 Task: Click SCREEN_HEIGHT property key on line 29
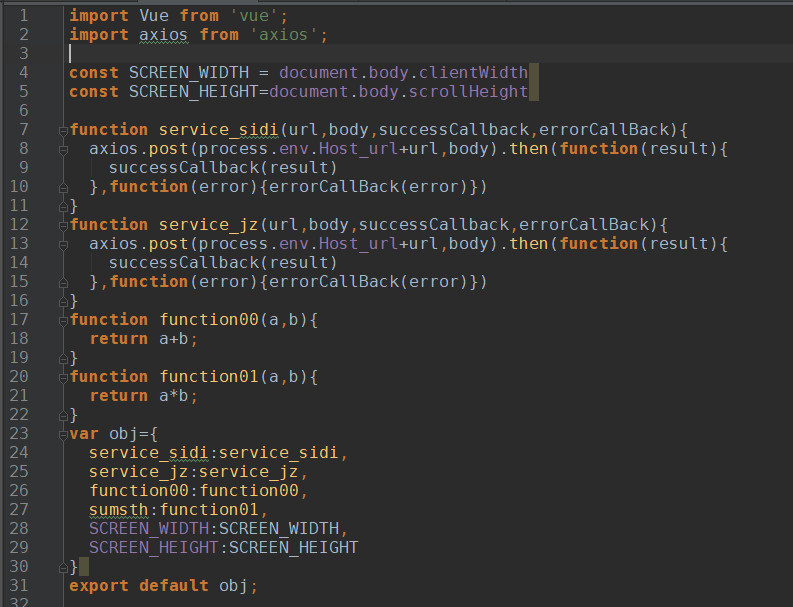[154, 548]
